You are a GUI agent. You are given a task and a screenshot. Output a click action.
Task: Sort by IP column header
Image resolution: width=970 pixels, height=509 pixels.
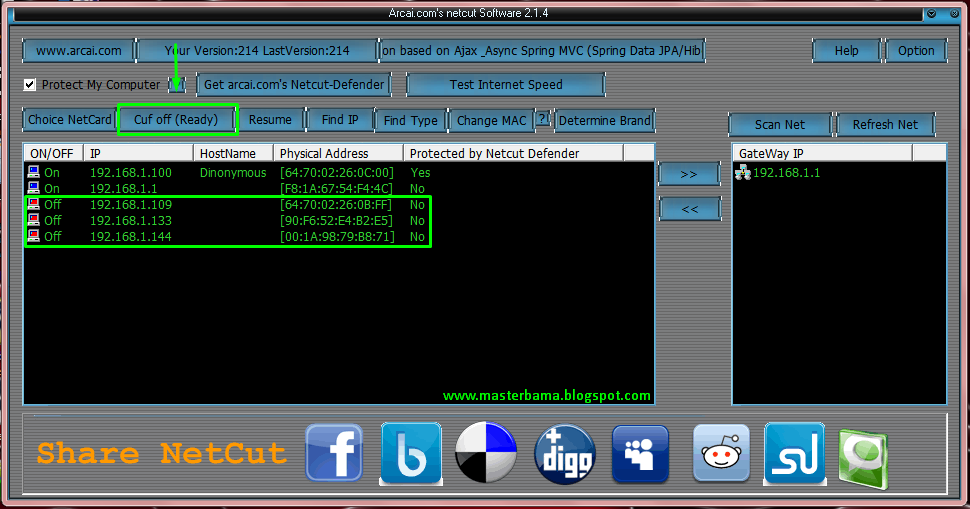tap(139, 153)
